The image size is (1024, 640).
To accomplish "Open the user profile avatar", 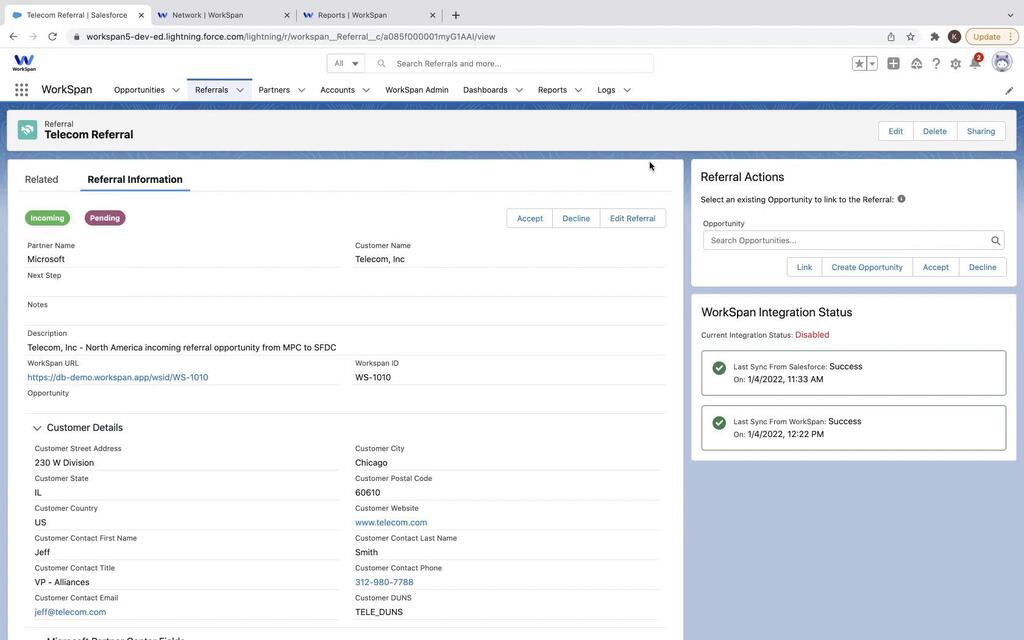I will point(1002,62).
